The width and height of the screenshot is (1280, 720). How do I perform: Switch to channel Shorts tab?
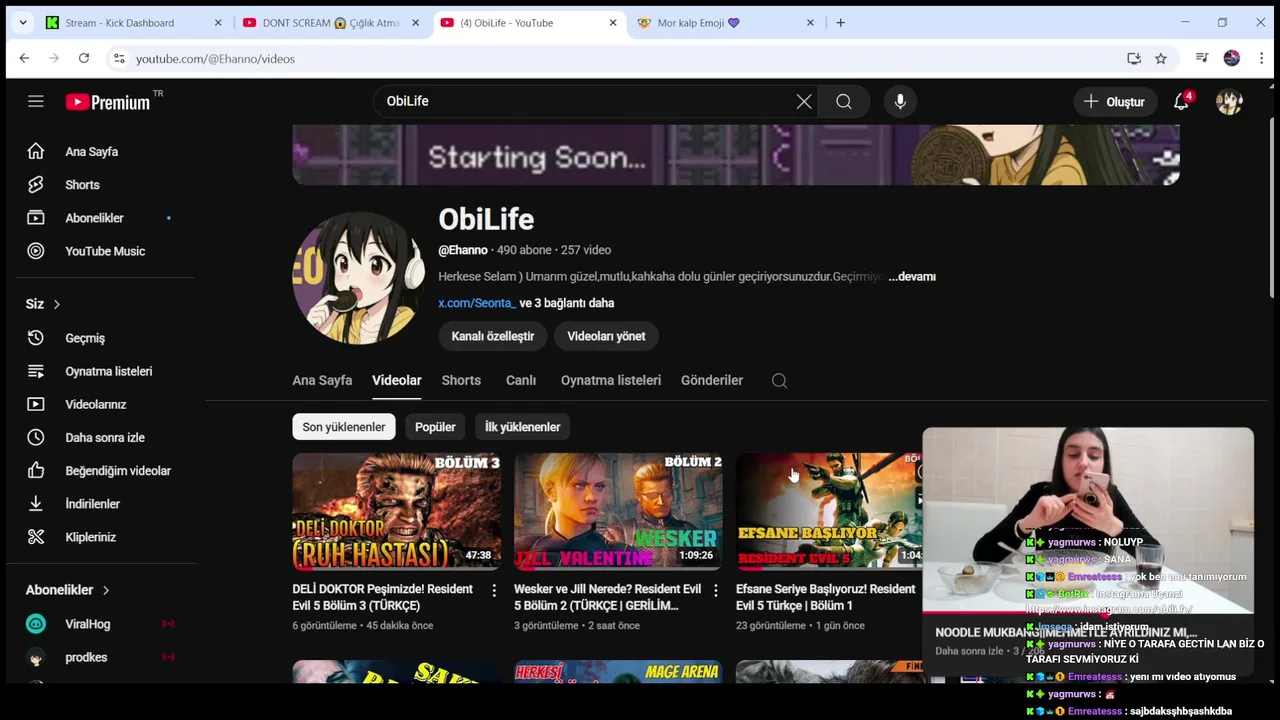click(461, 380)
